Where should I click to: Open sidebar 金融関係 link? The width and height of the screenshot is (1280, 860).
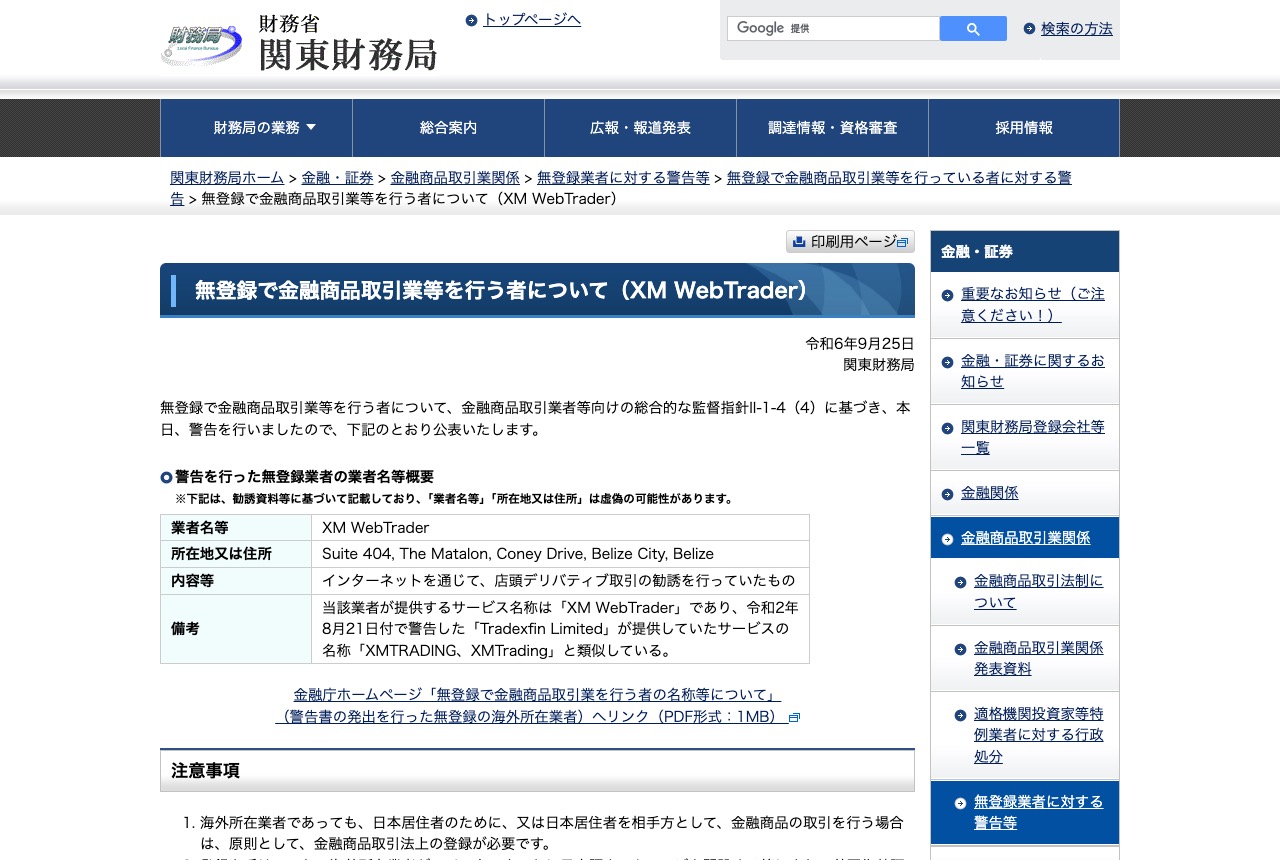coord(990,493)
